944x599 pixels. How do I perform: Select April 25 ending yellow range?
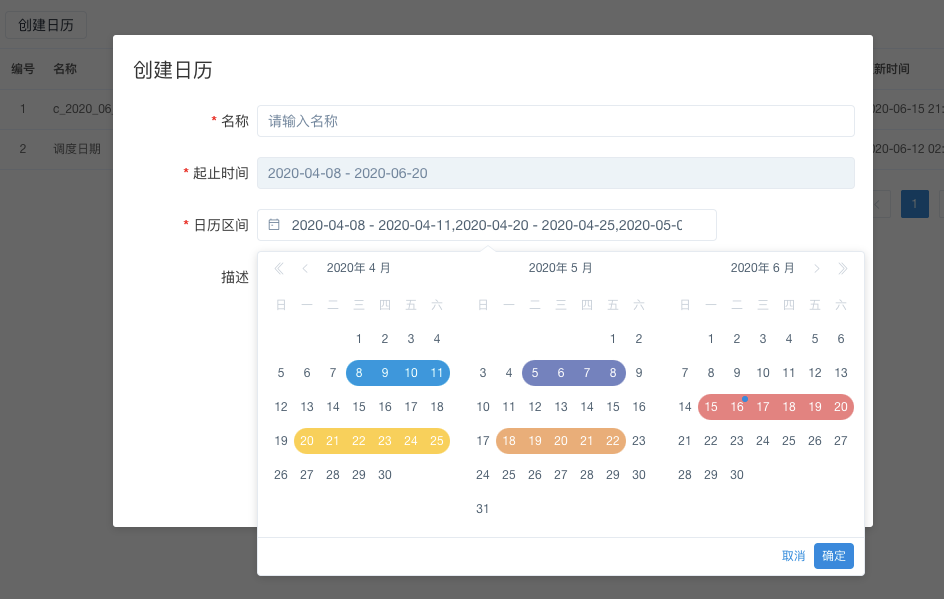(437, 441)
